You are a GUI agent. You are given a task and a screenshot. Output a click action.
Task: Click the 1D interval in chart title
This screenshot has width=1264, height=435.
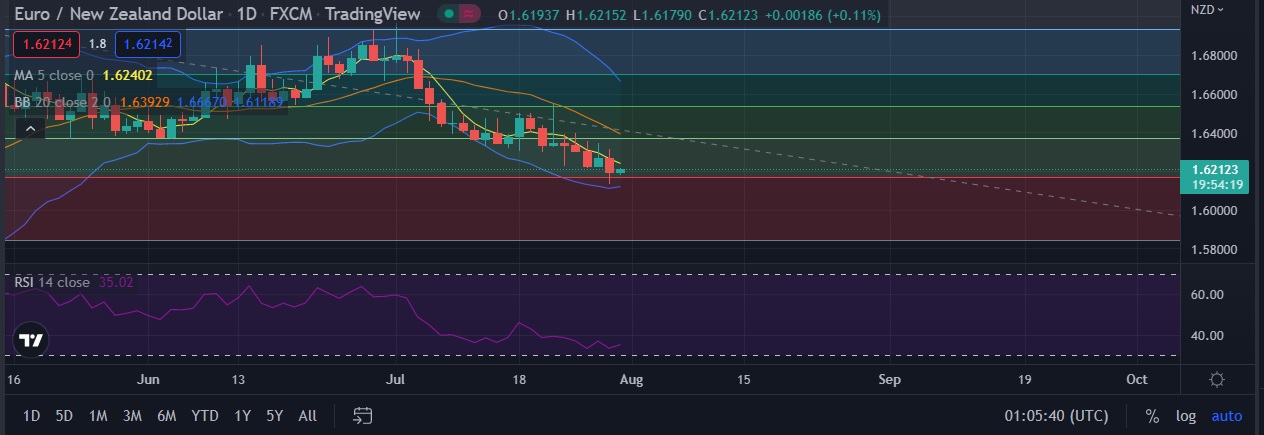click(x=247, y=14)
